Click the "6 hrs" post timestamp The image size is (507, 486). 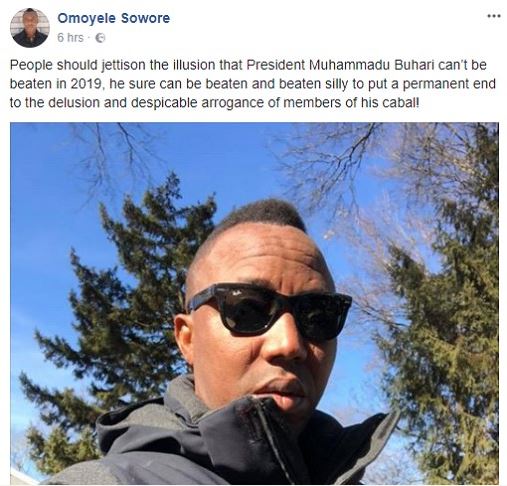coord(70,38)
